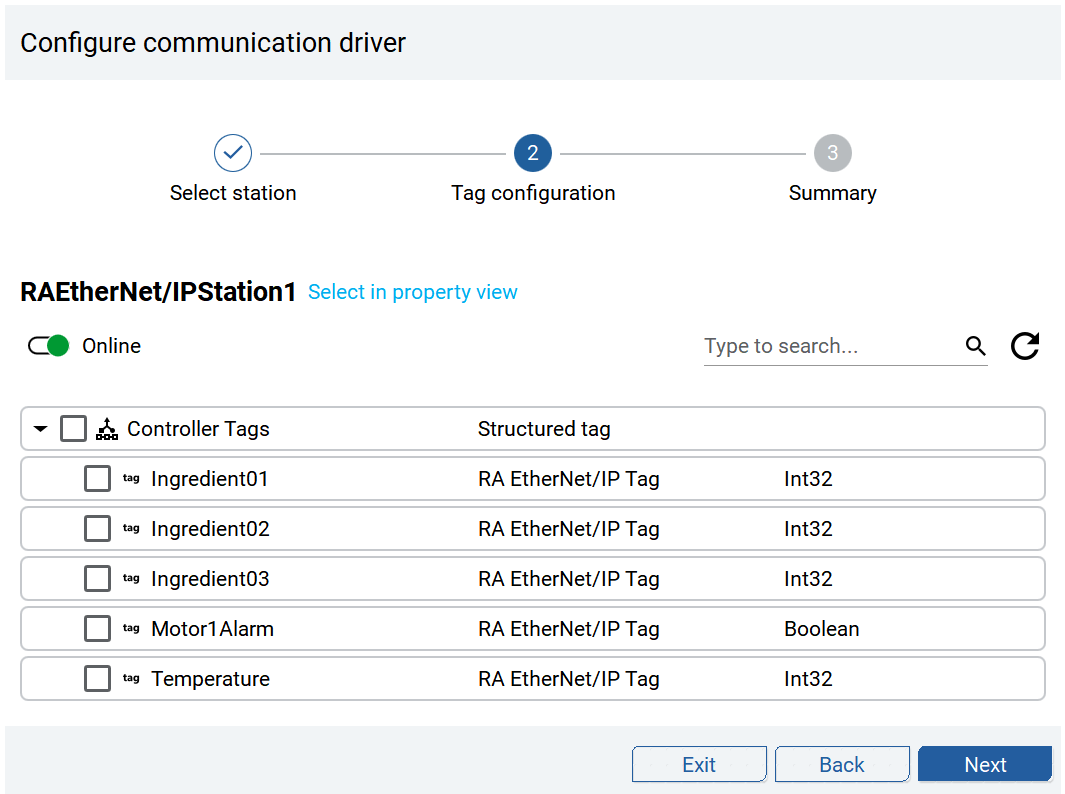Screen dimensions: 1065x794
Task: Click the magnifier search icon
Action: coord(975,346)
